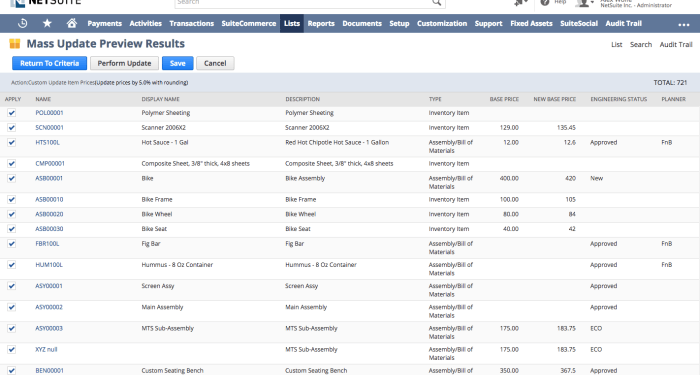Click the Mass Update page icon
Image resolution: width=700 pixels, height=375 pixels.
pyautogui.click(x=15, y=44)
